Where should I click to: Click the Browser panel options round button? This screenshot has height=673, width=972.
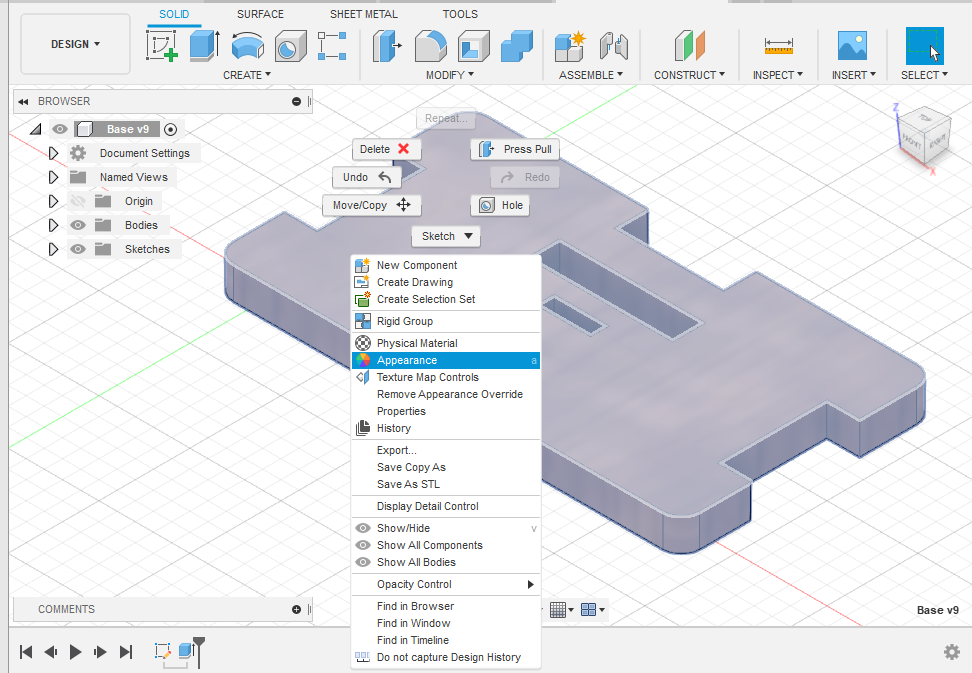coord(296,102)
